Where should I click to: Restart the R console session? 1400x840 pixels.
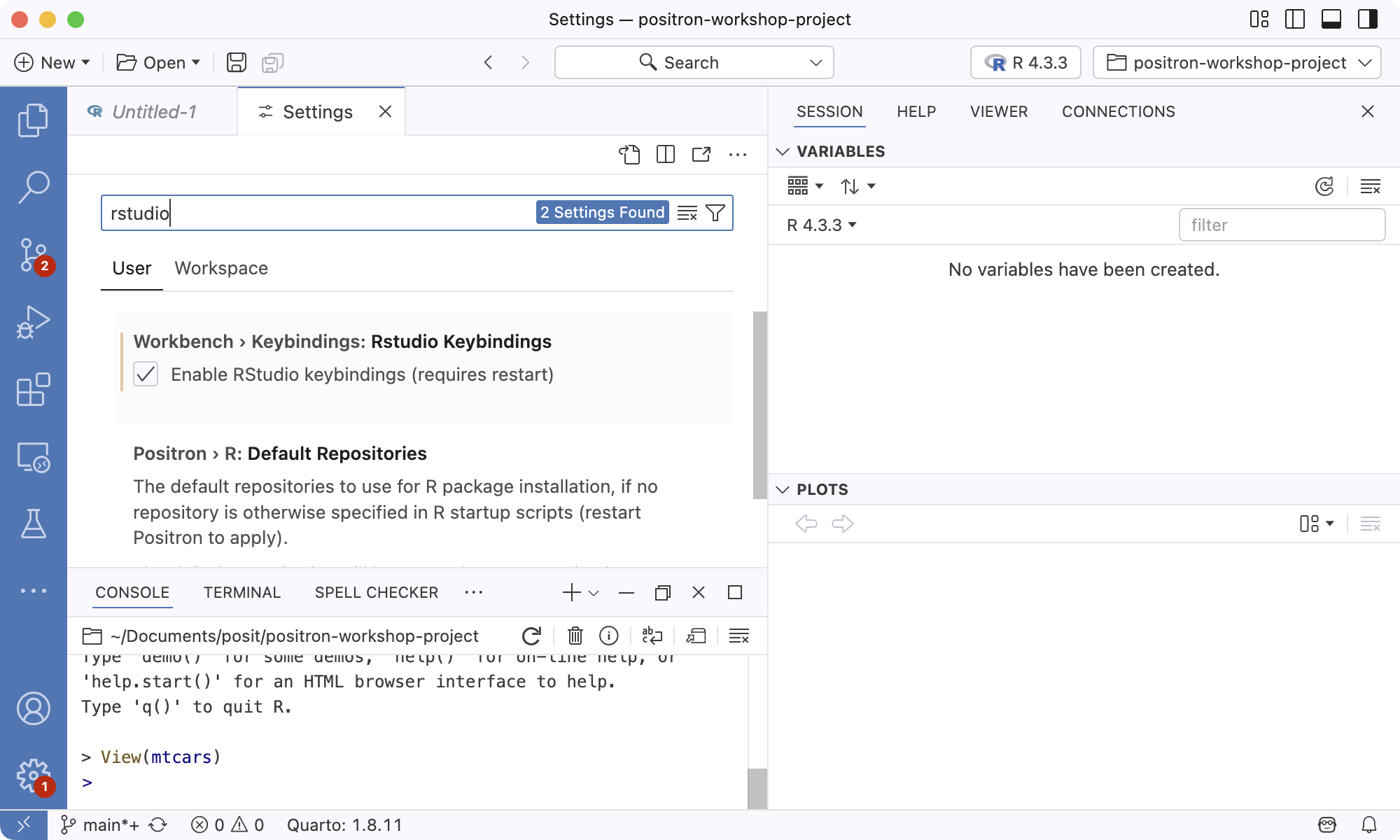pos(531,636)
